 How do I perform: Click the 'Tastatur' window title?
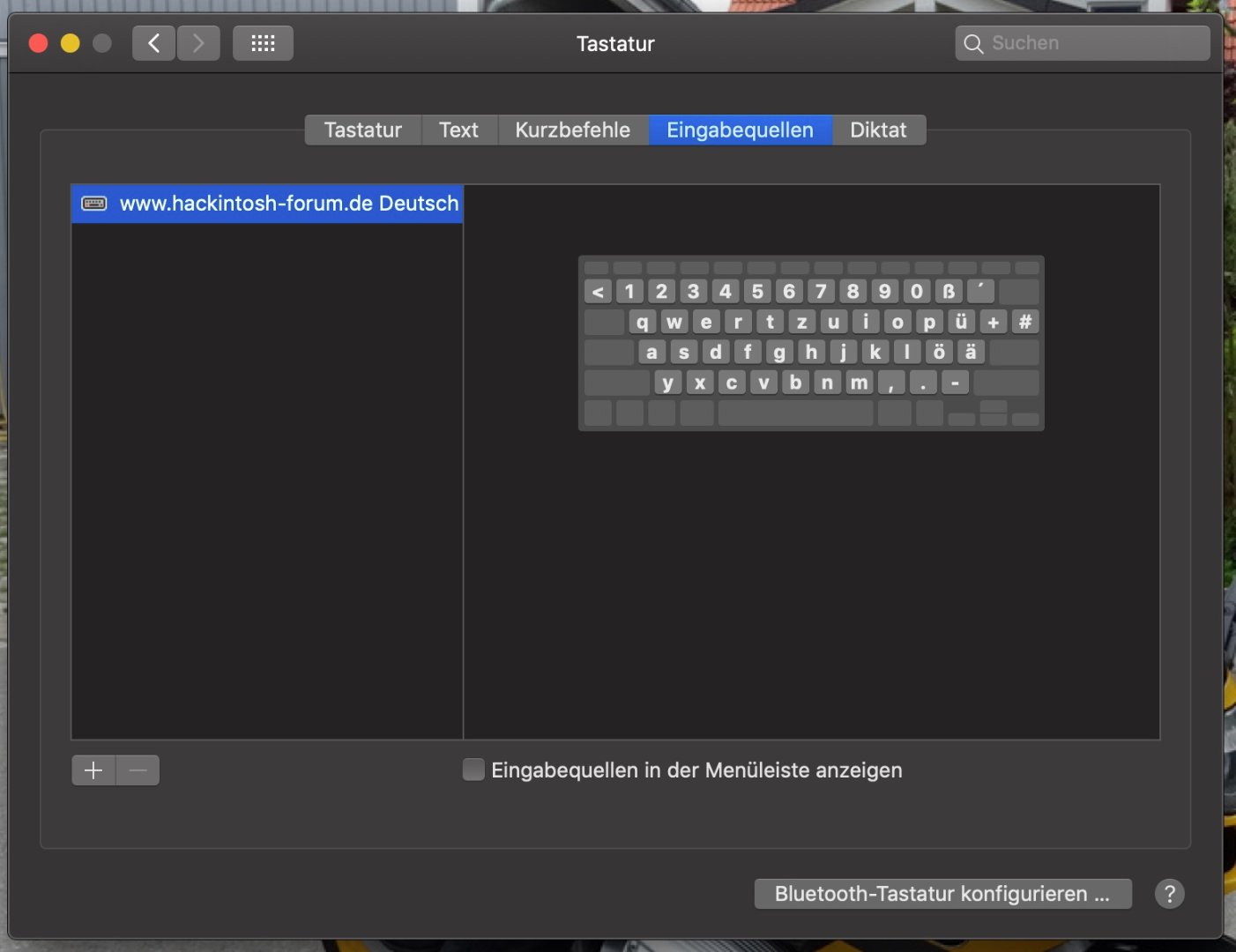pos(615,44)
